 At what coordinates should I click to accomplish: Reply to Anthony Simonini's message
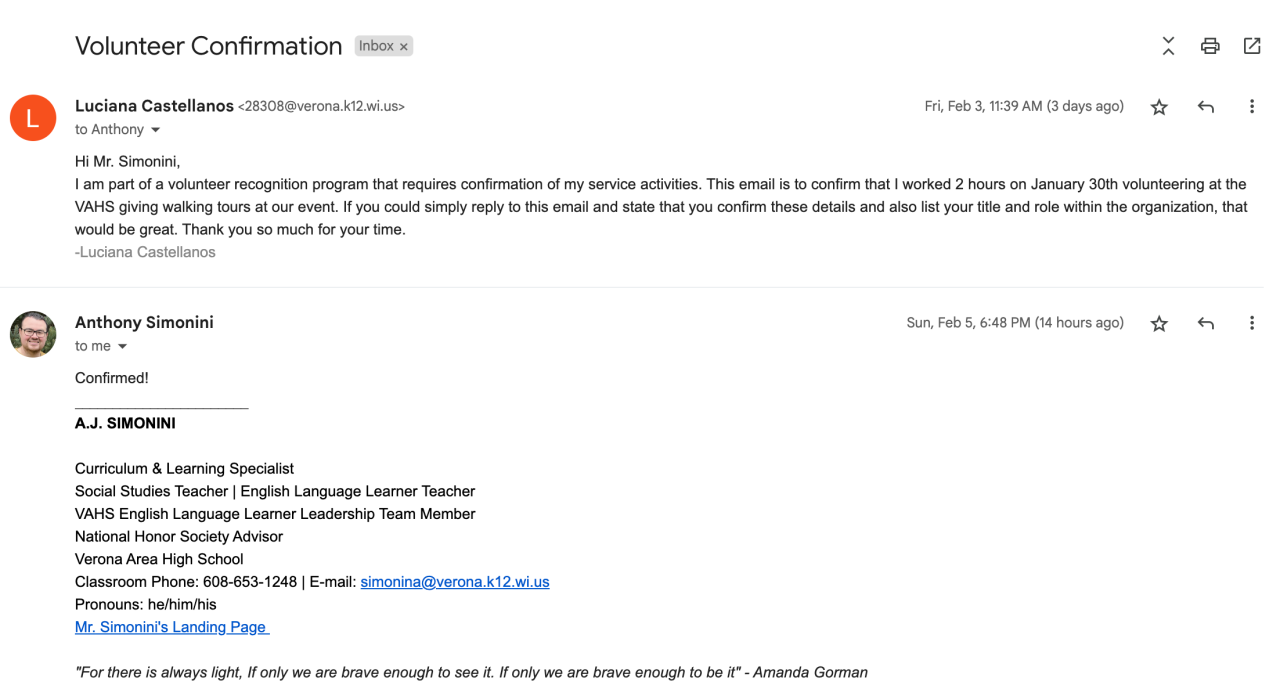(1206, 324)
